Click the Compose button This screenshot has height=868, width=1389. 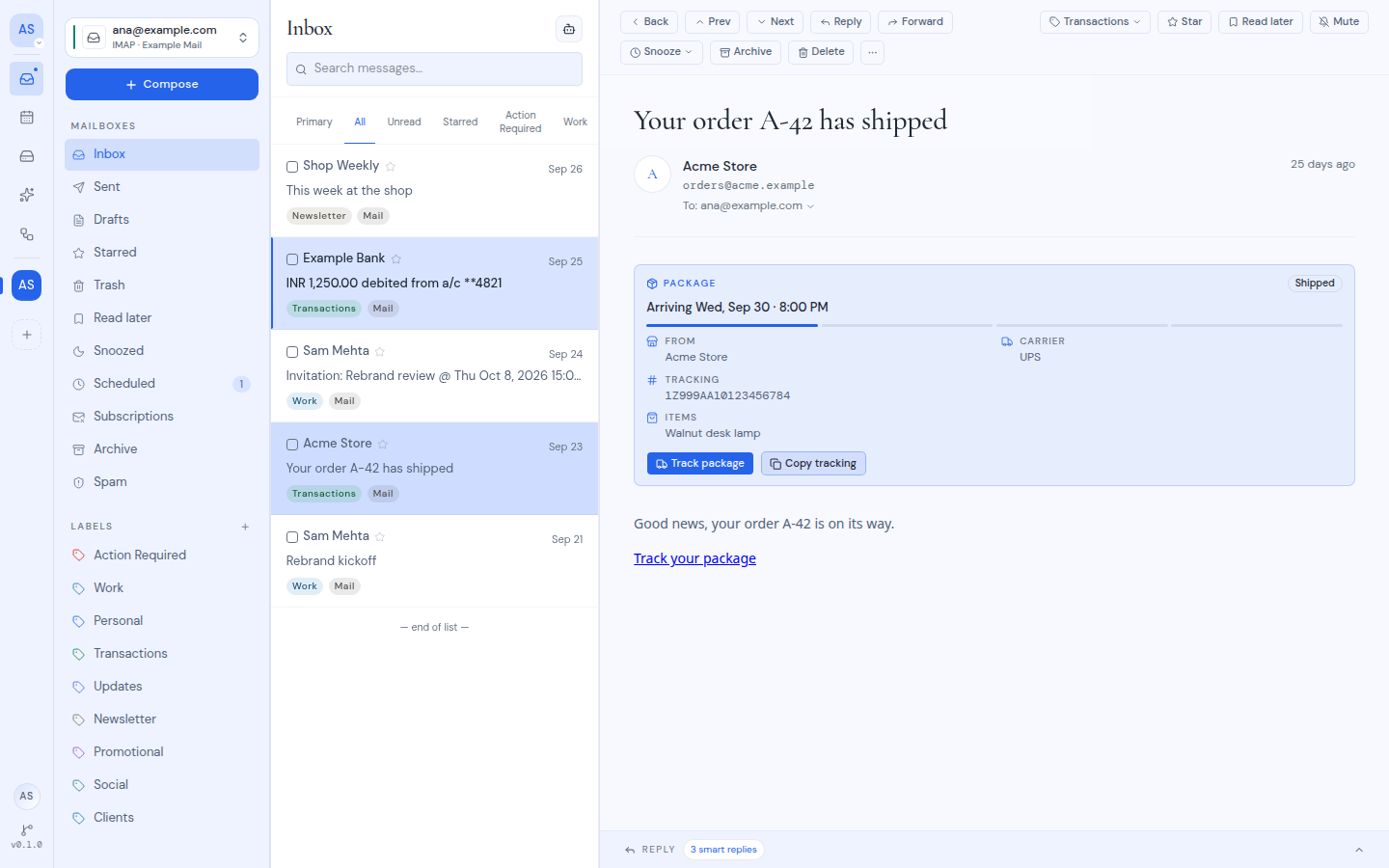[162, 84]
